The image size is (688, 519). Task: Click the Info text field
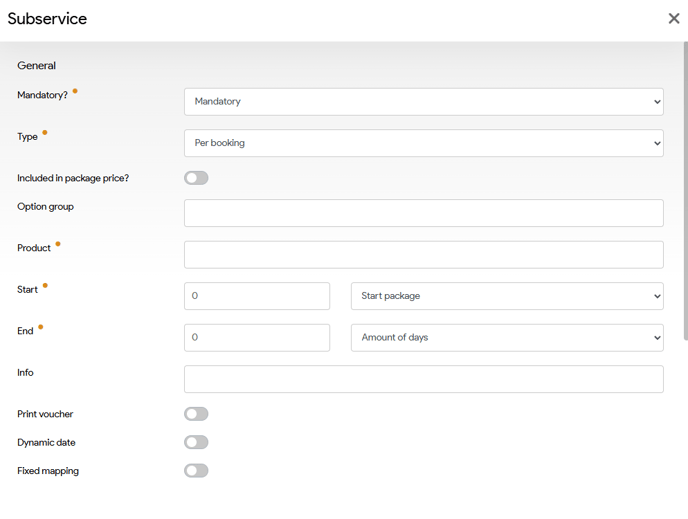tap(423, 379)
